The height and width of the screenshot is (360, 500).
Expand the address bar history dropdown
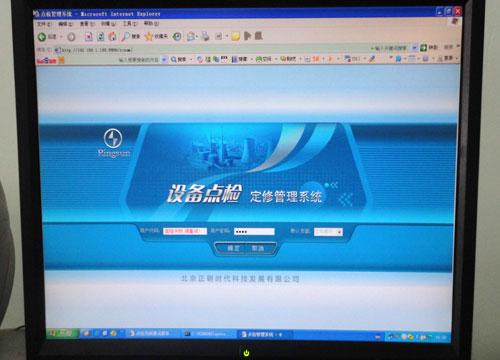tap(414, 48)
